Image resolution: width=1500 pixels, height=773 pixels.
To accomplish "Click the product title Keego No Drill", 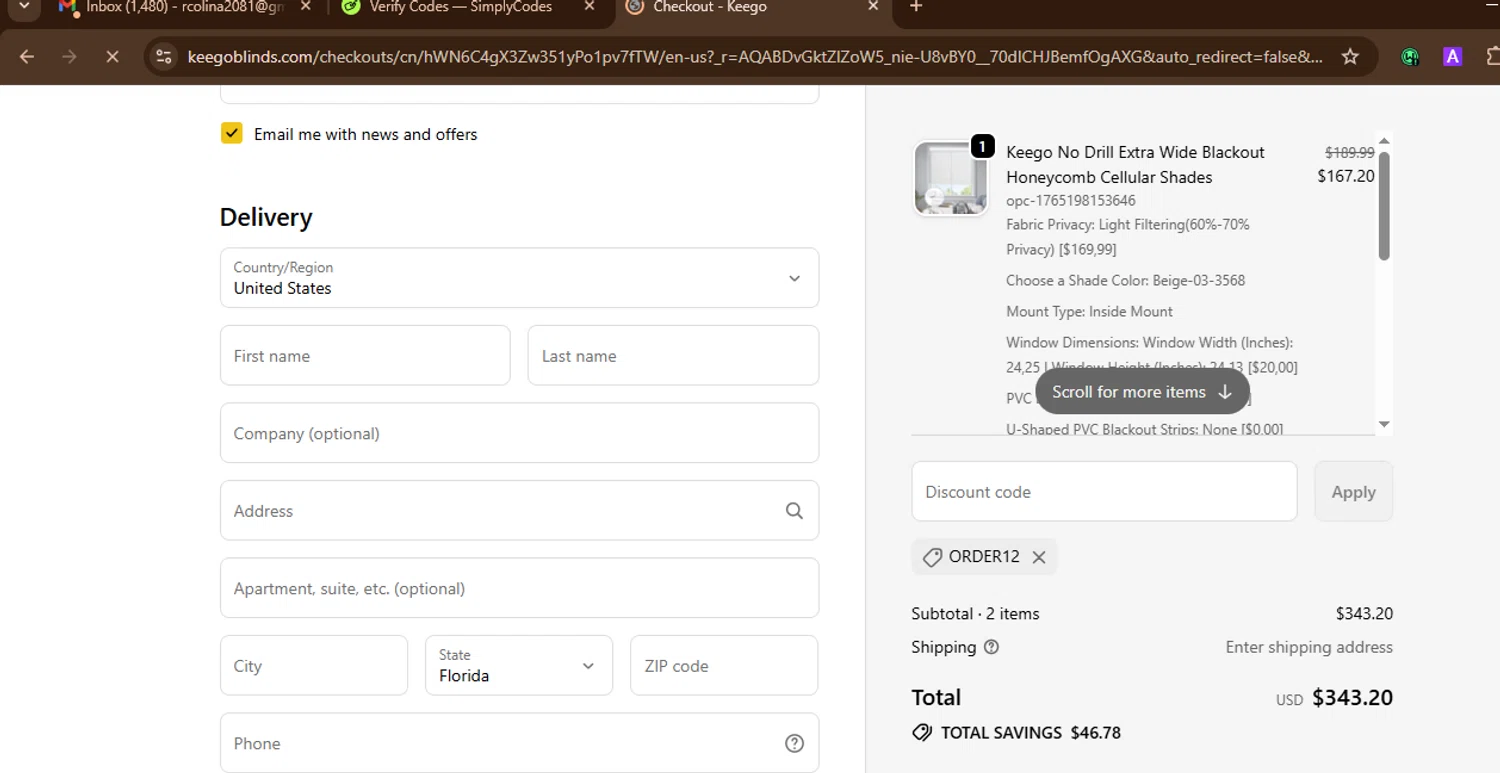I will (1135, 165).
